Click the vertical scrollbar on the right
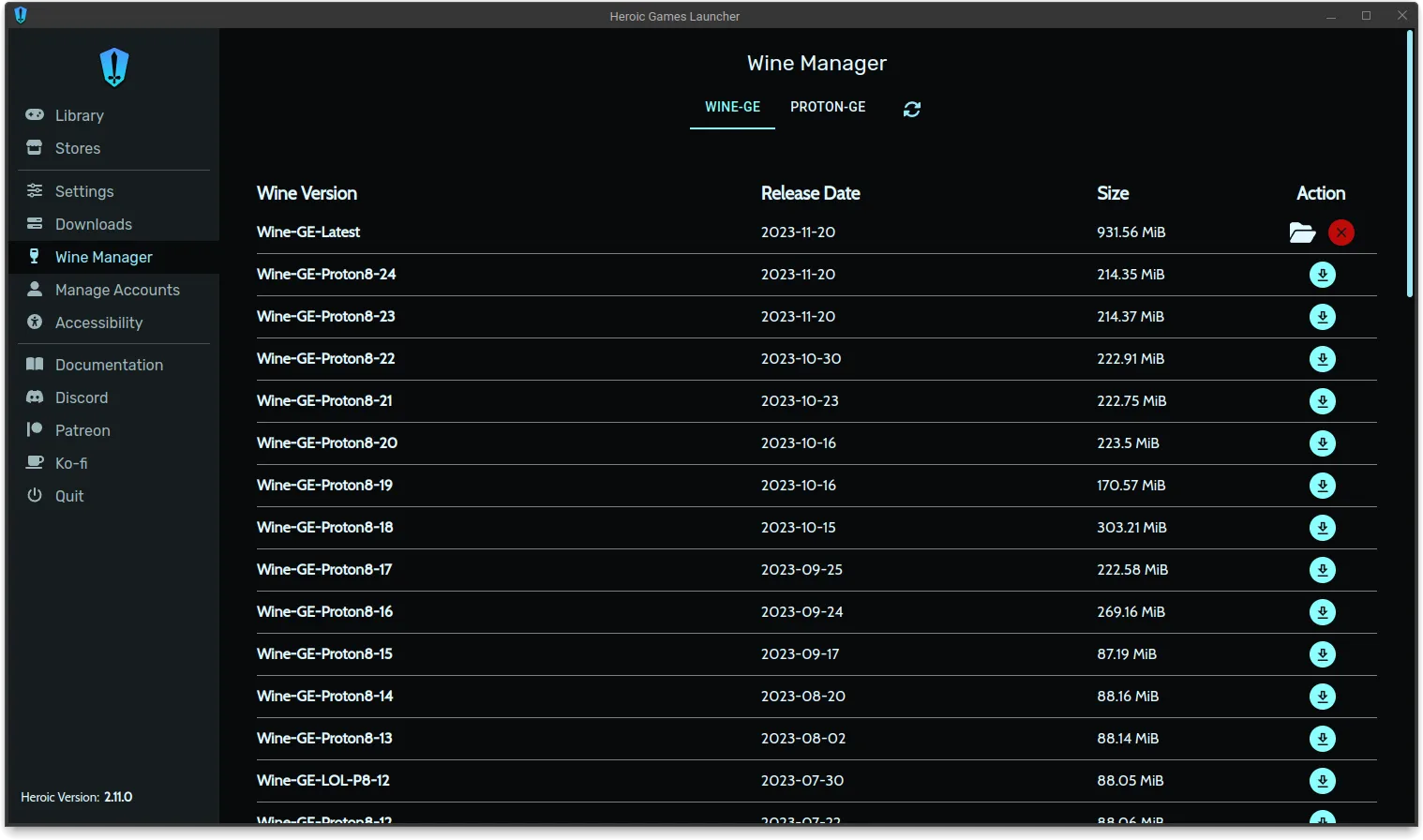Screen dimensions: 1423x840 (x=1409, y=164)
